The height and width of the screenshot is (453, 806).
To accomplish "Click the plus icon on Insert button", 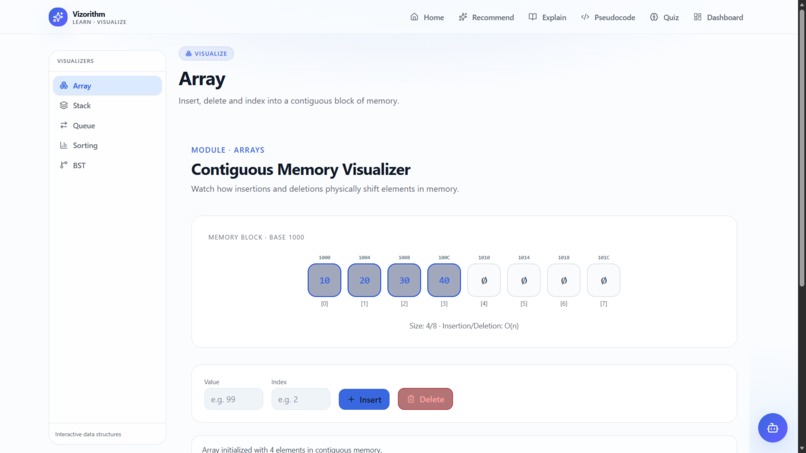I will click(352, 399).
